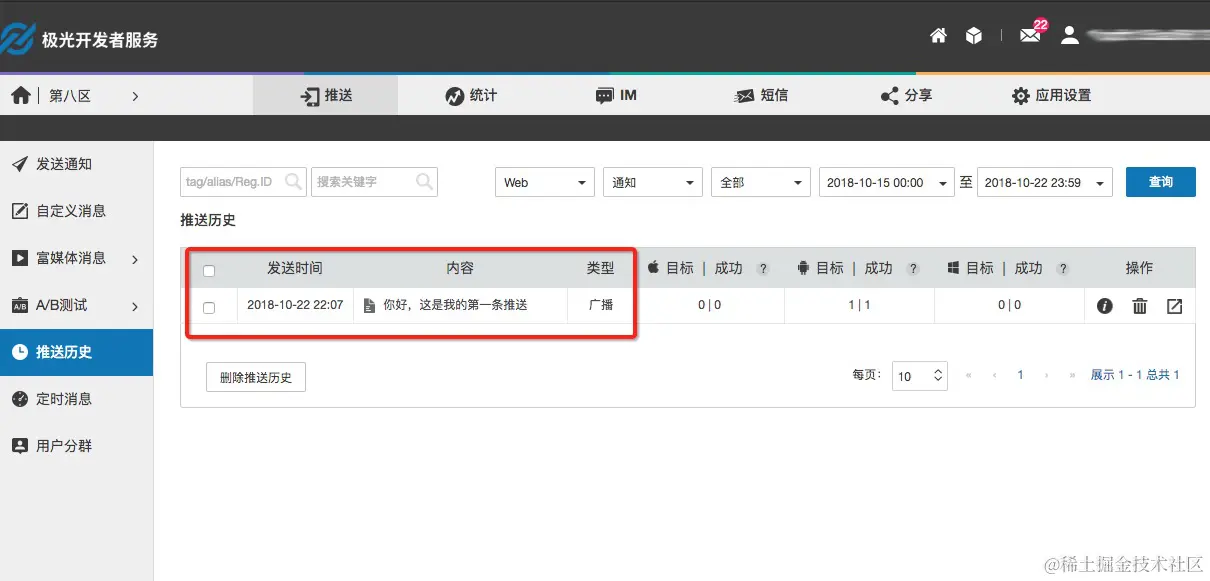The height and width of the screenshot is (581, 1210).
Task: Open the product cube icon in the top bar
Action: tap(973, 34)
